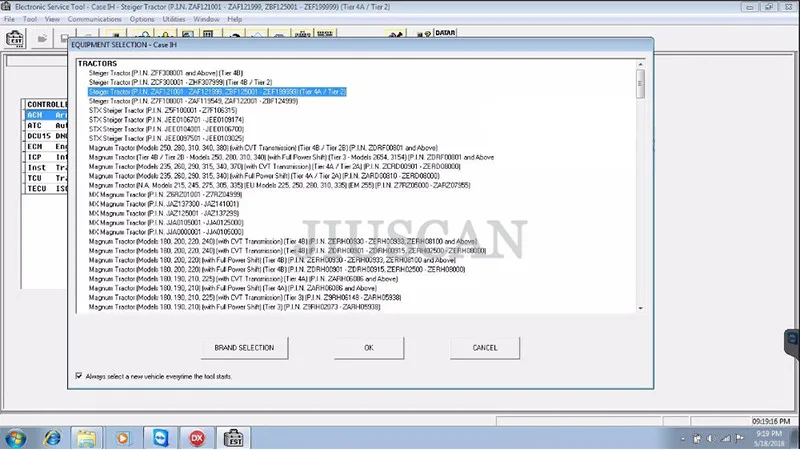This screenshot has height=450, width=800.
Task: Open the Utilities menu
Action: pos(174,19)
